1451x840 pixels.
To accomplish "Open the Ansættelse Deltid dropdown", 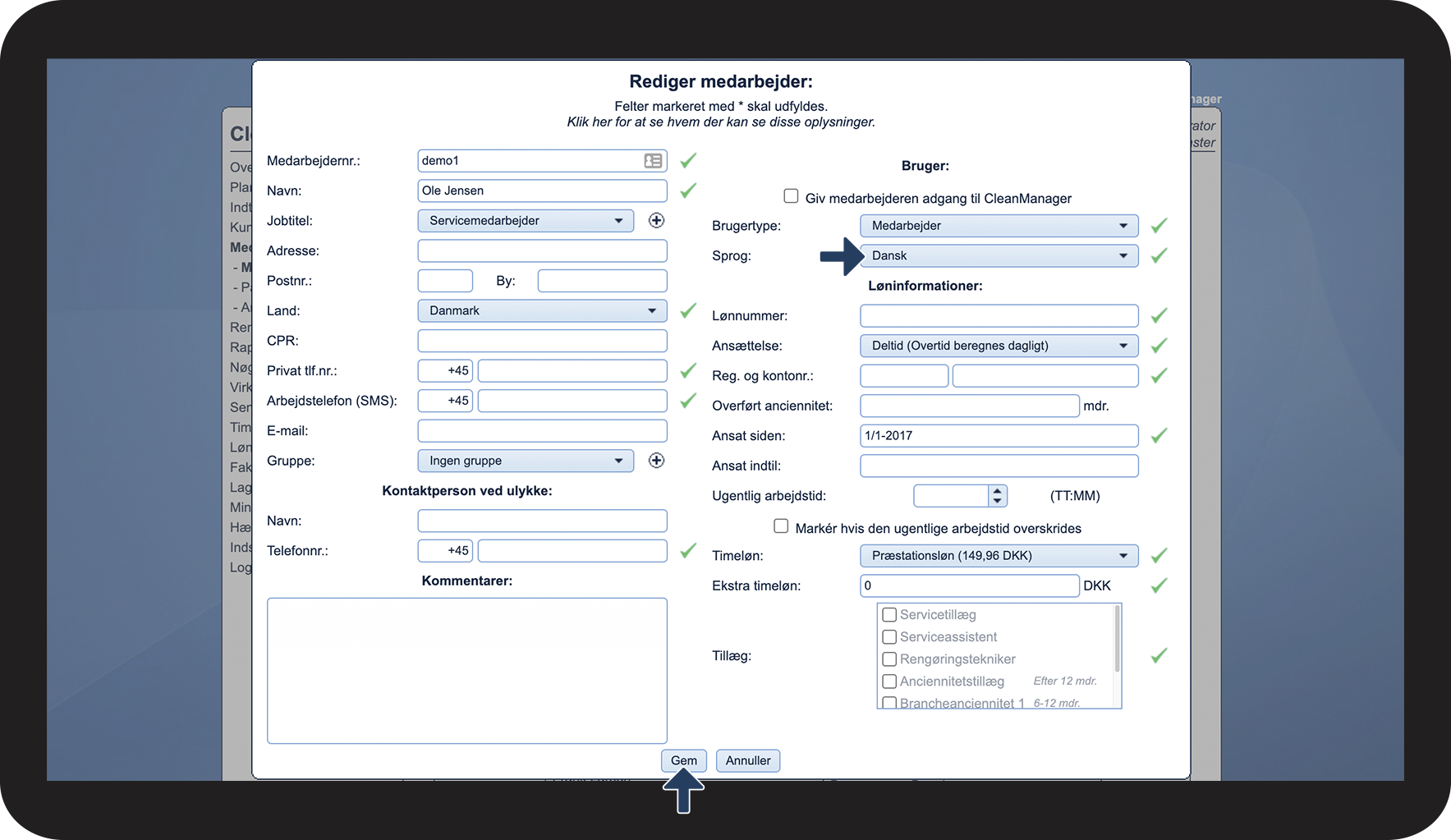I will point(999,346).
